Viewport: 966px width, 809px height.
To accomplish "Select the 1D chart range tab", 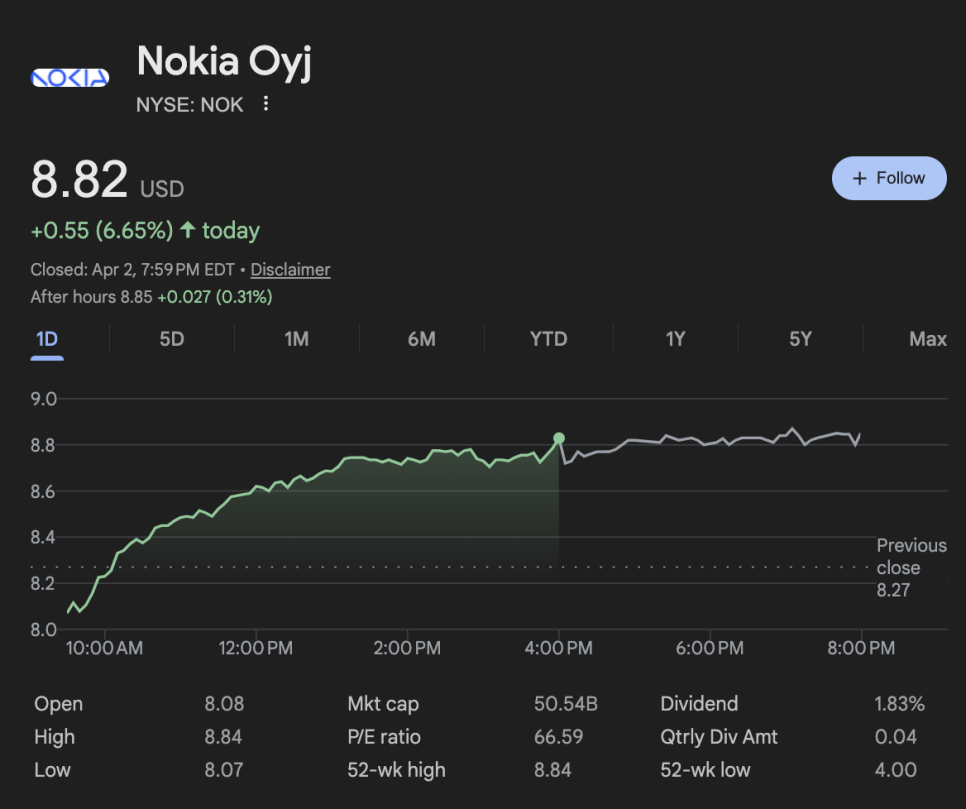I will tap(47, 339).
